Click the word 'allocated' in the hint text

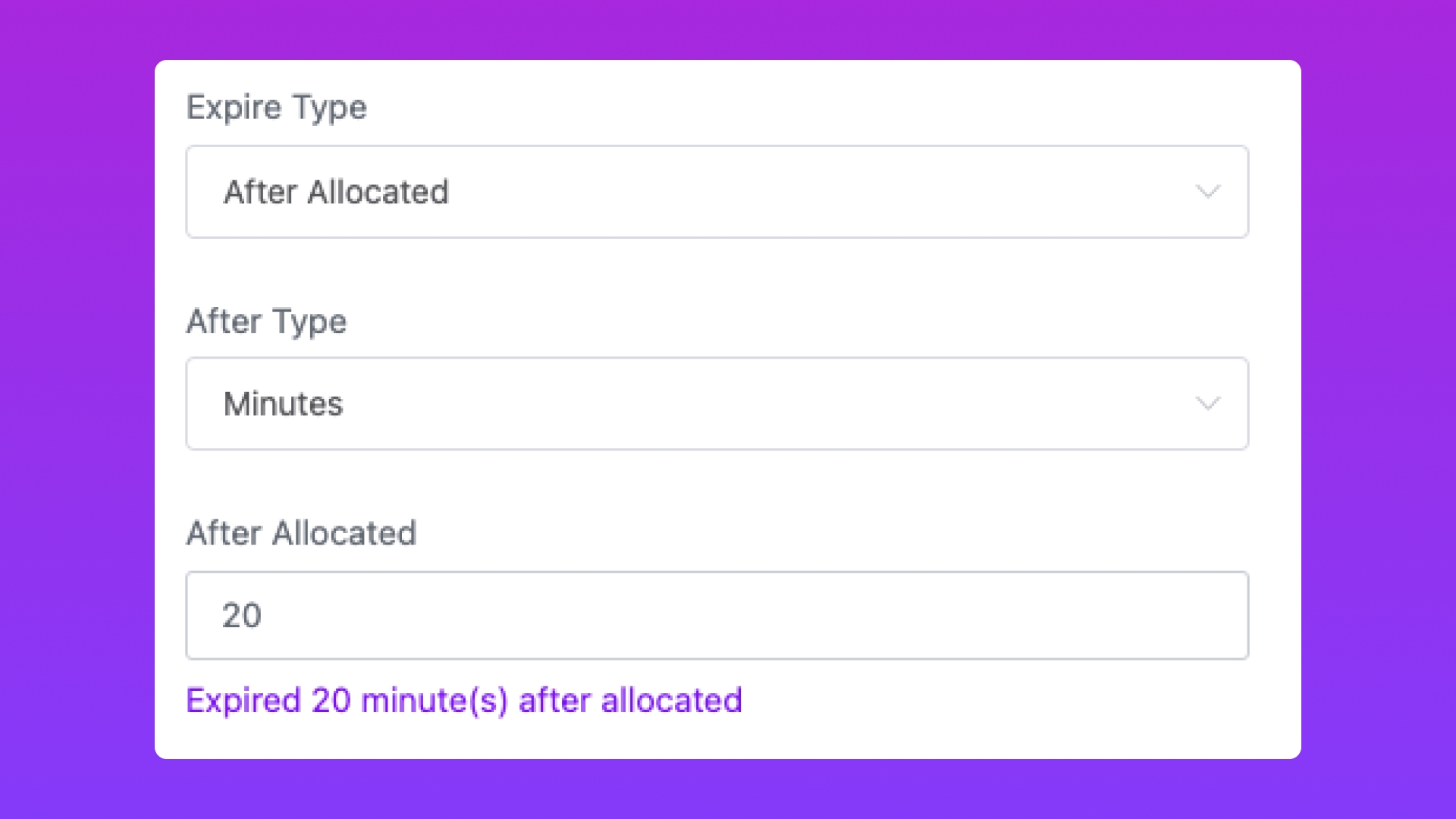(x=671, y=700)
